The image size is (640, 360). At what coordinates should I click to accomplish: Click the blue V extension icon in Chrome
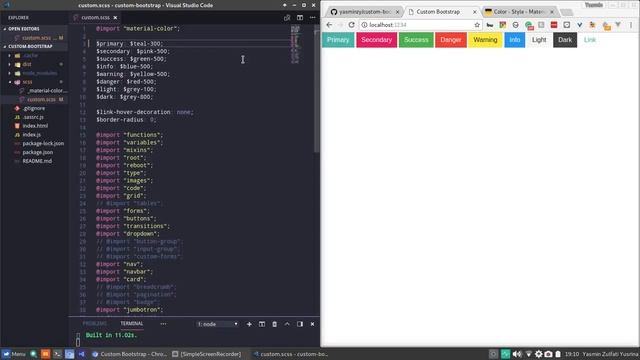tap(580, 25)
